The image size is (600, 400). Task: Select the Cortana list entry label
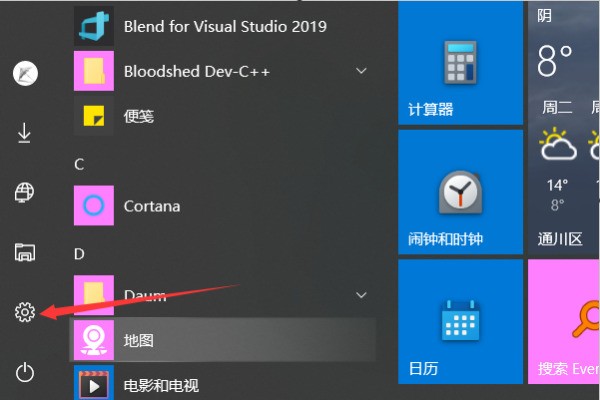(x=152, y=206)
